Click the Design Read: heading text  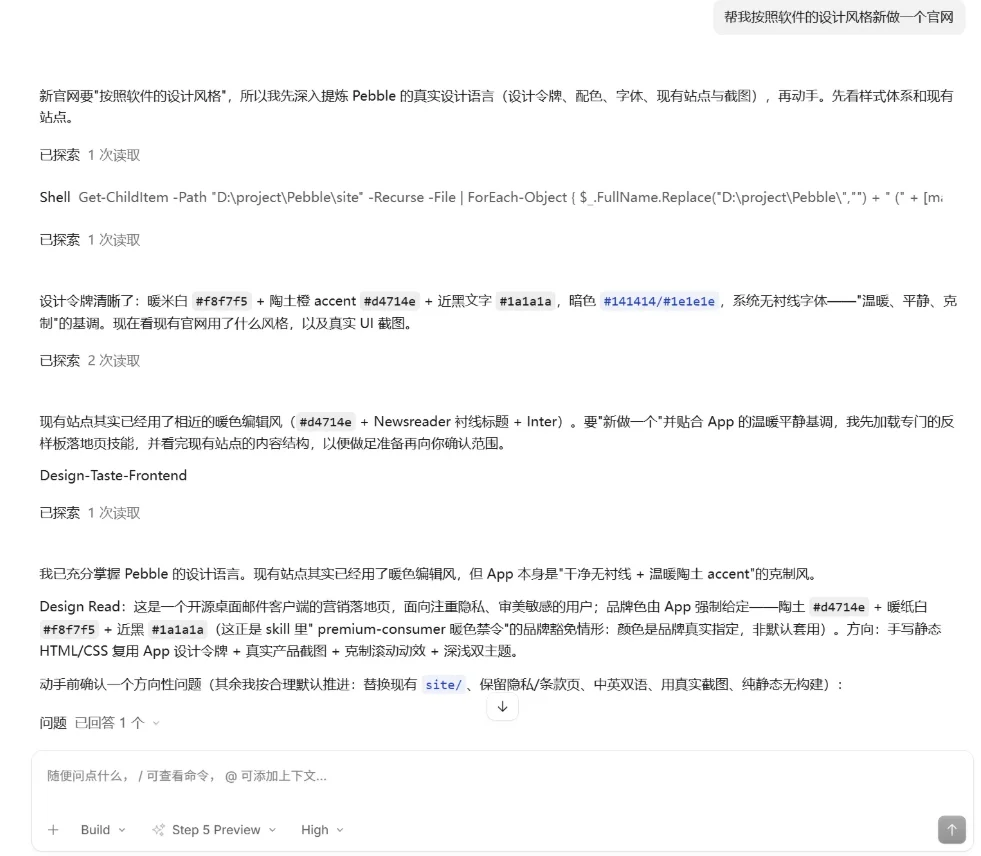coord(83,606)
